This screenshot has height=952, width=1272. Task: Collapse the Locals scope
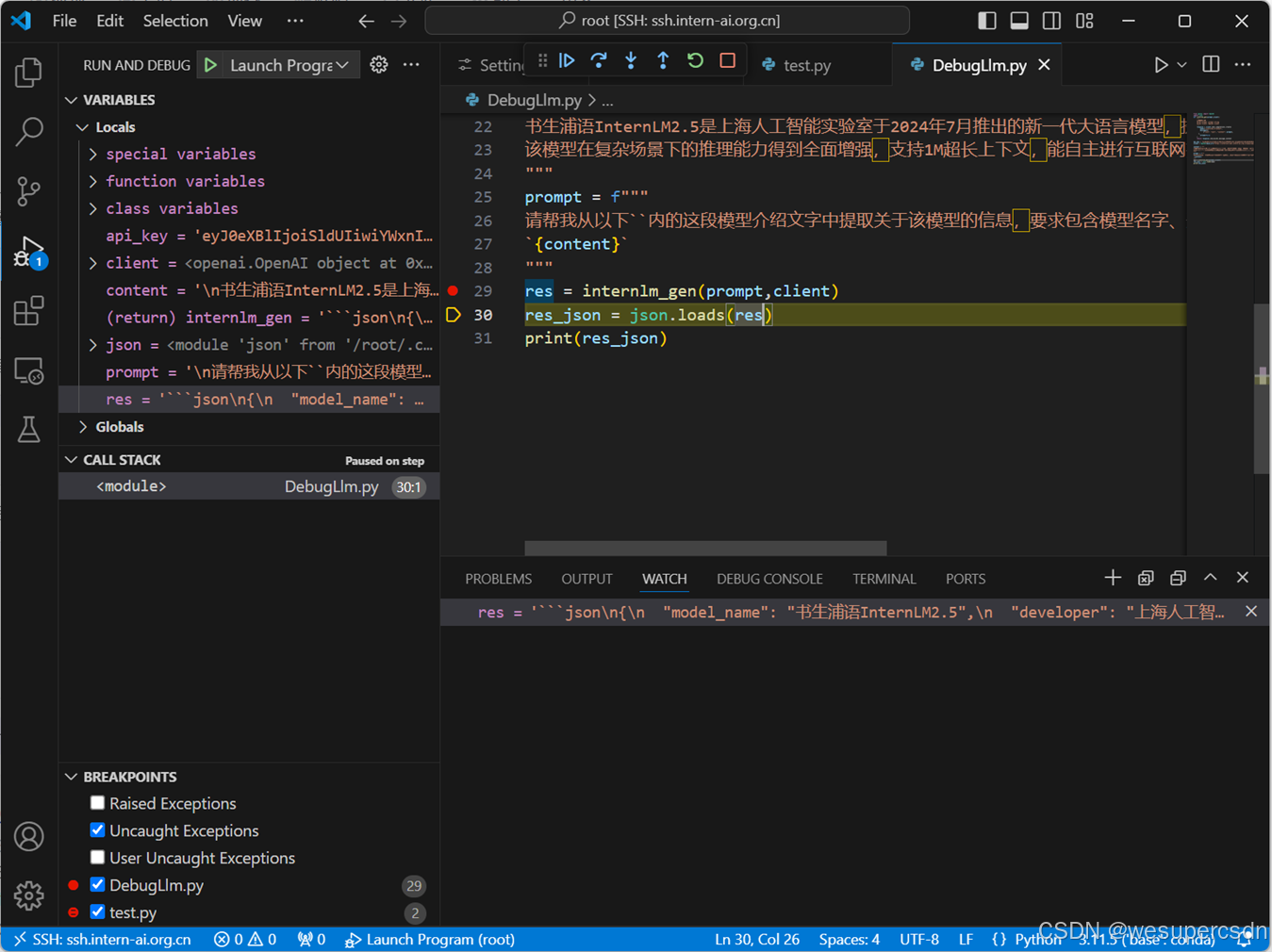83,126
